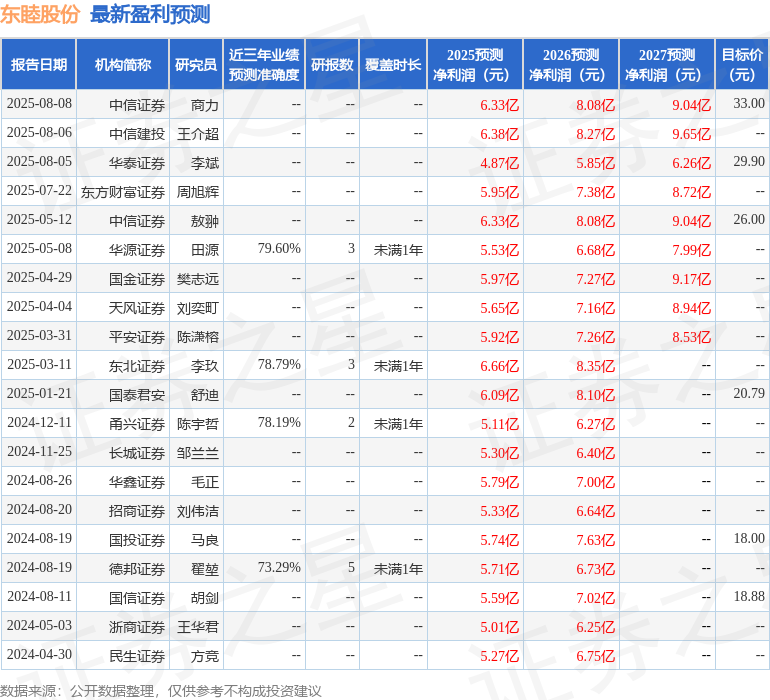The height and width of the screenshot is (700, 770).
Task: Click the date cell 2025-03-11
Action: 39,364
